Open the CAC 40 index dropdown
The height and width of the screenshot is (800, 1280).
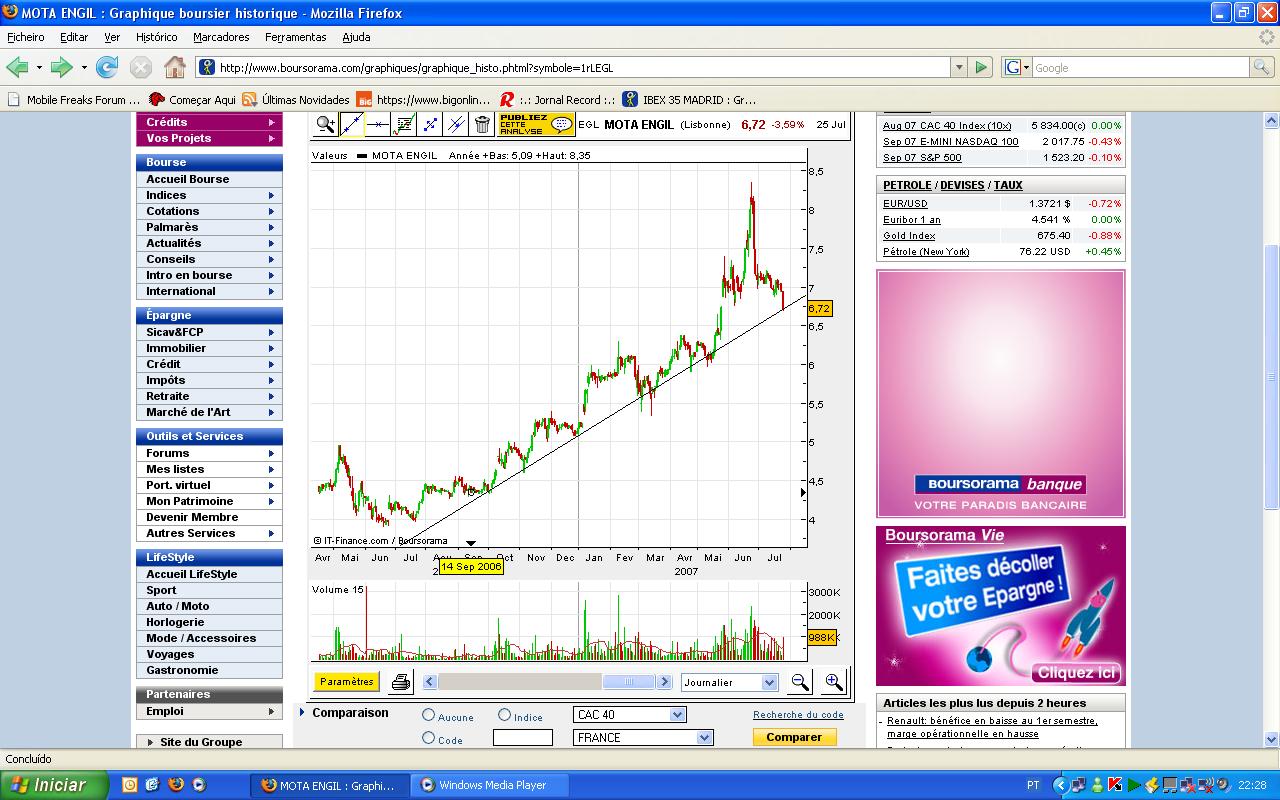pos(630,715)
